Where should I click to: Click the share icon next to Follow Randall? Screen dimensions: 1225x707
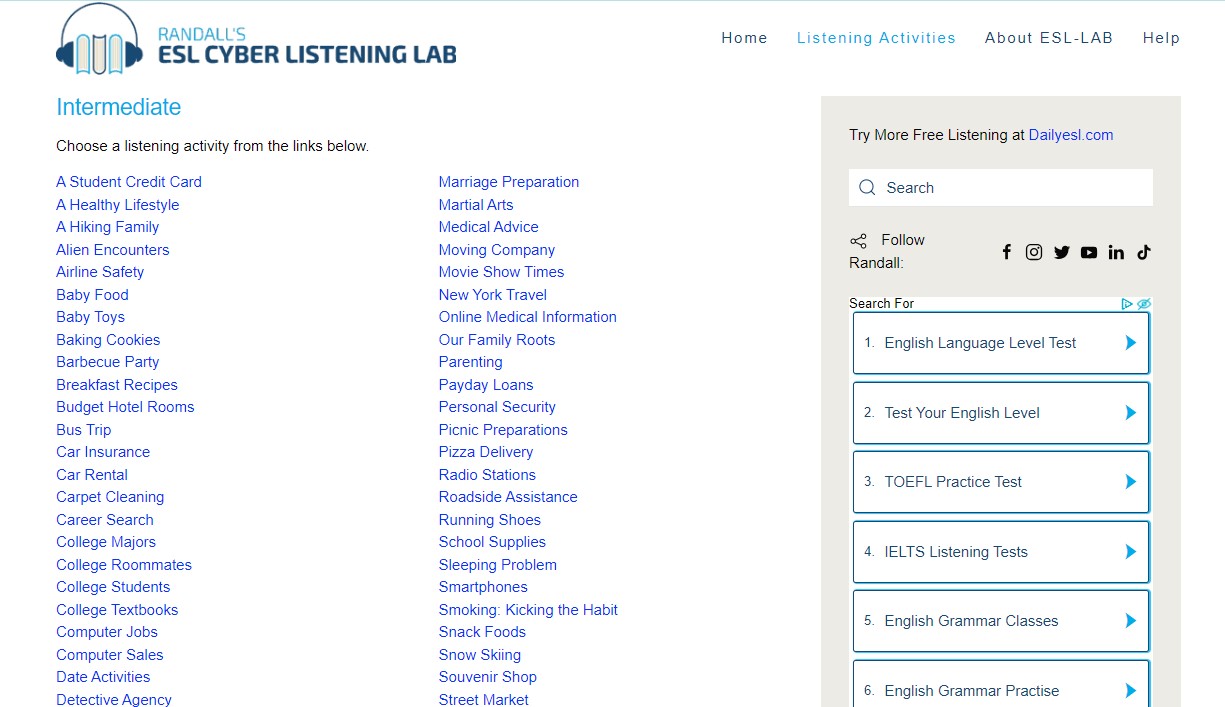tap(858, 240)
